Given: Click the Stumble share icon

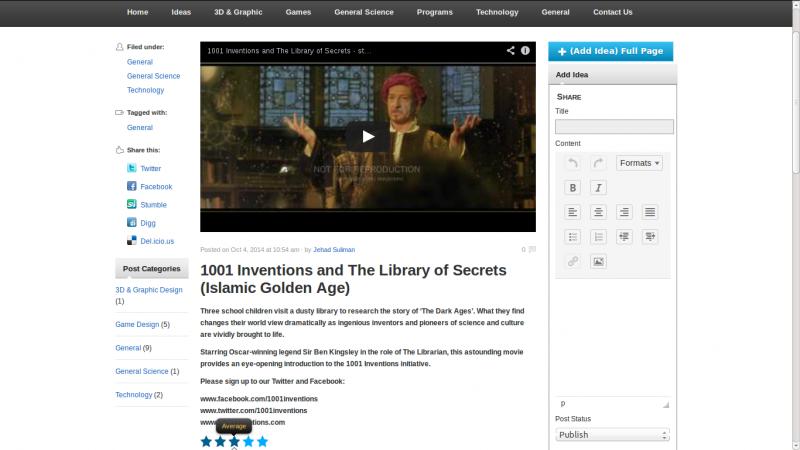Looking at the screenshot, I should (132, 204).
